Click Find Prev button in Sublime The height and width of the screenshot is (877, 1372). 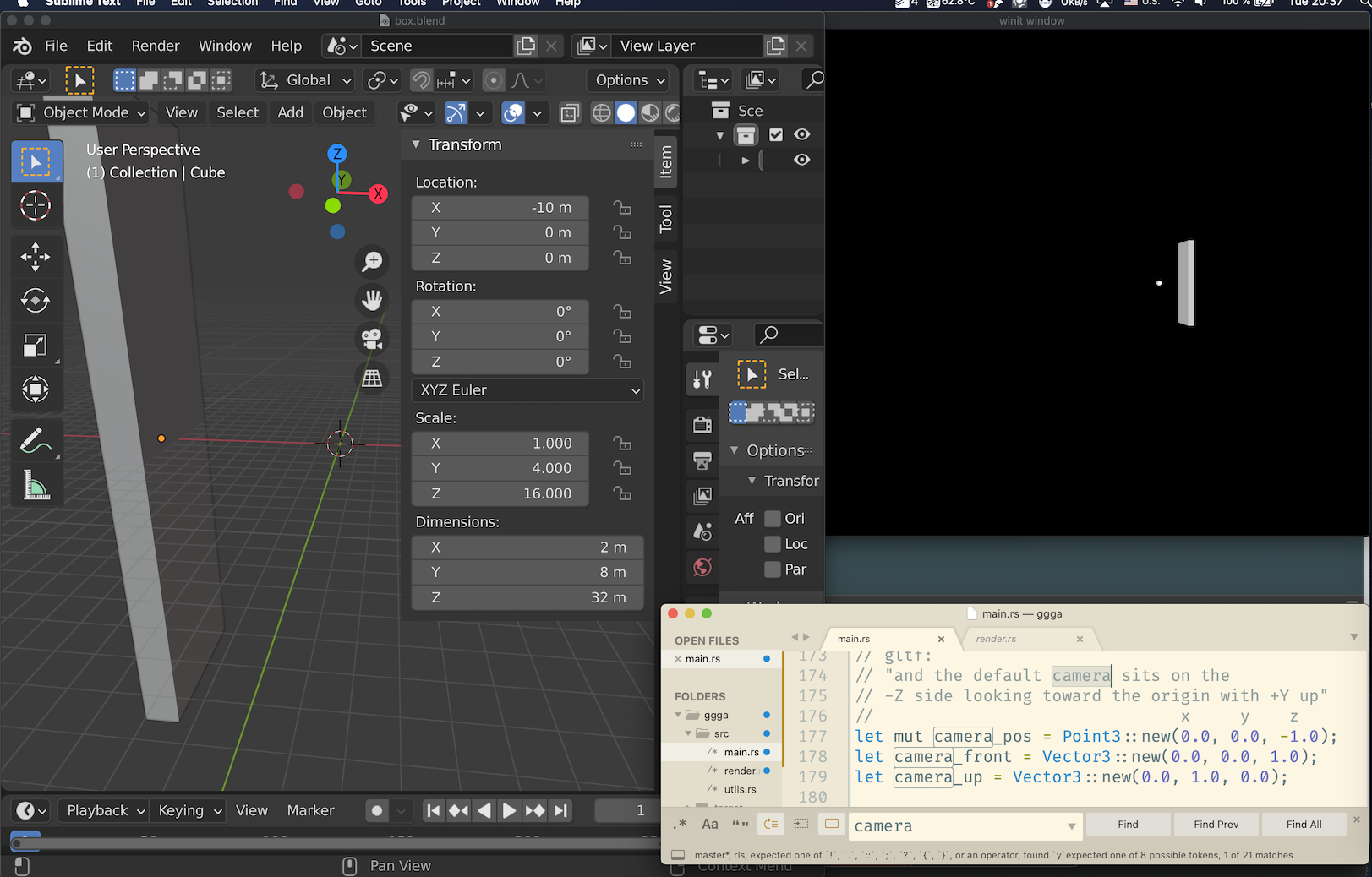pyautogui.click(x=1216, y=825)
